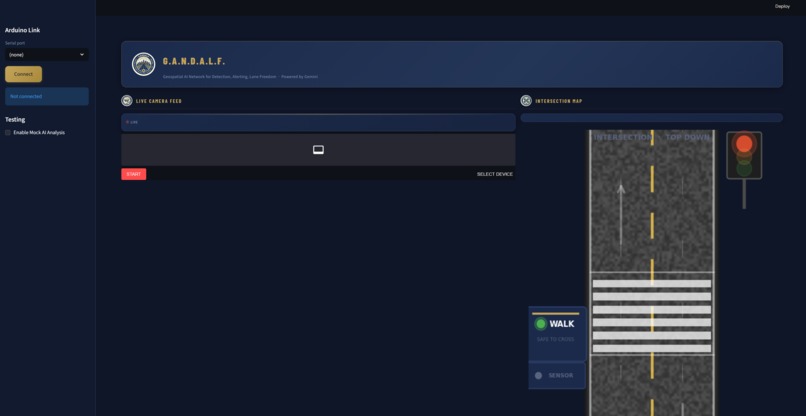Screen dimensions: 806x416
Task: Click the red START button
Action: pos(134,174)
